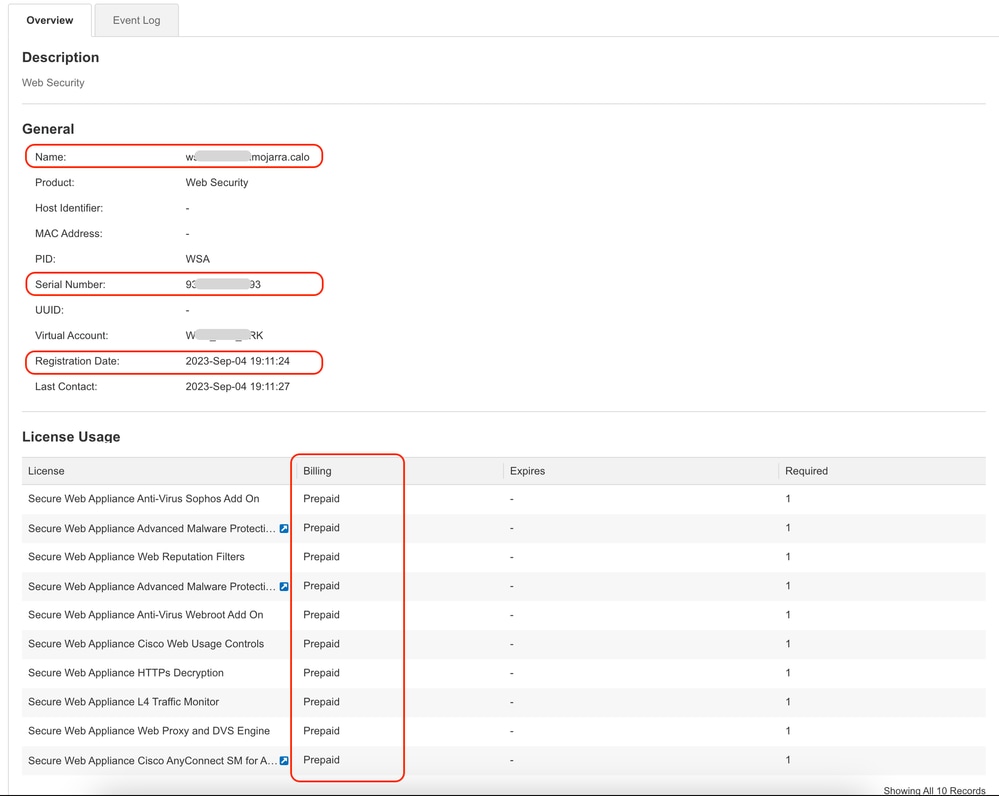Click Showing All 10 Records status text

click(x=934, y=790)
